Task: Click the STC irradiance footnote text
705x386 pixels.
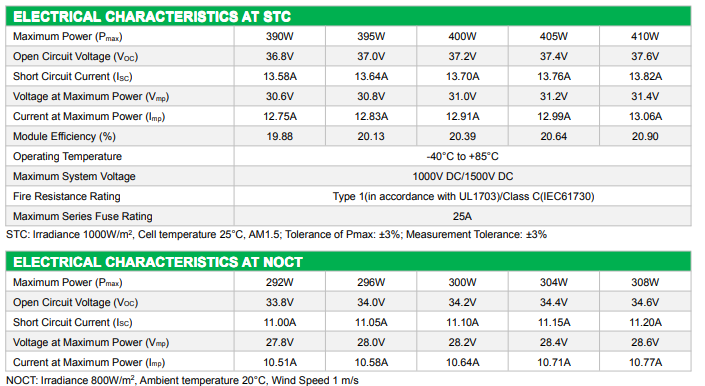Action: 276,235
